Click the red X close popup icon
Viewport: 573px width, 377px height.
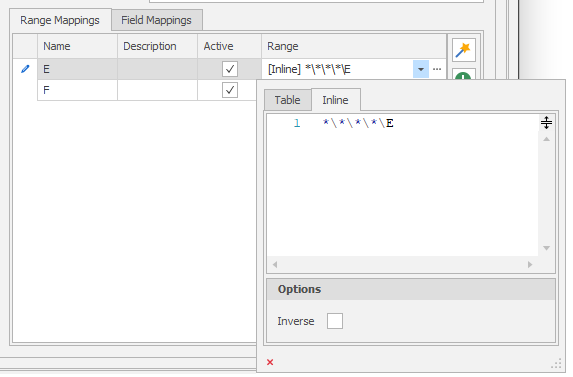270,362
